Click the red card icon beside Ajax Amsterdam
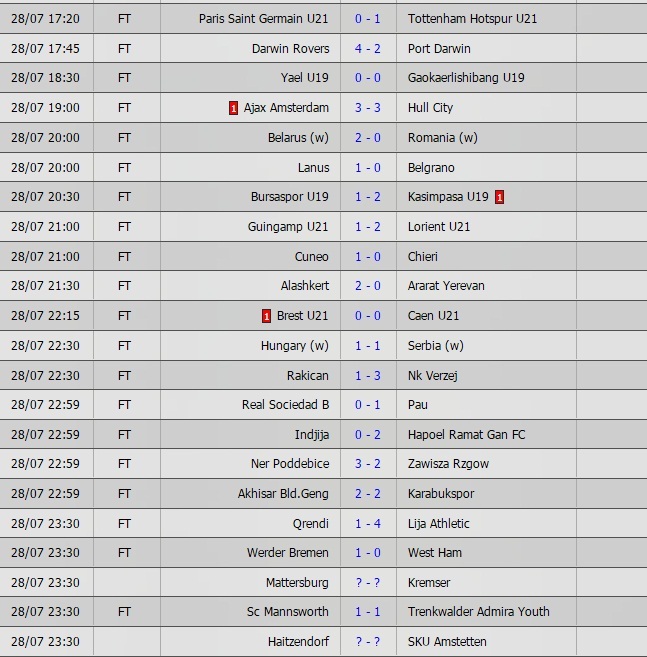The image size is (647, 657). pos(233,108)
